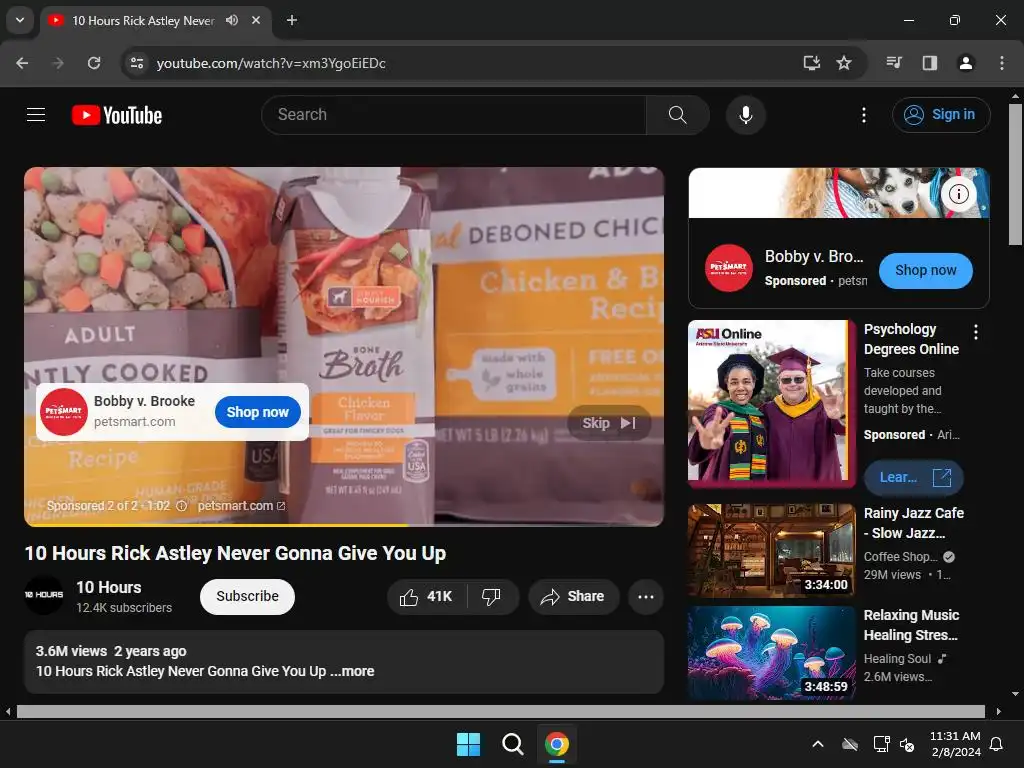The image size is (1024, 768).
Task: Subscribe to 10 Hours channel
Action: [247, 596]
